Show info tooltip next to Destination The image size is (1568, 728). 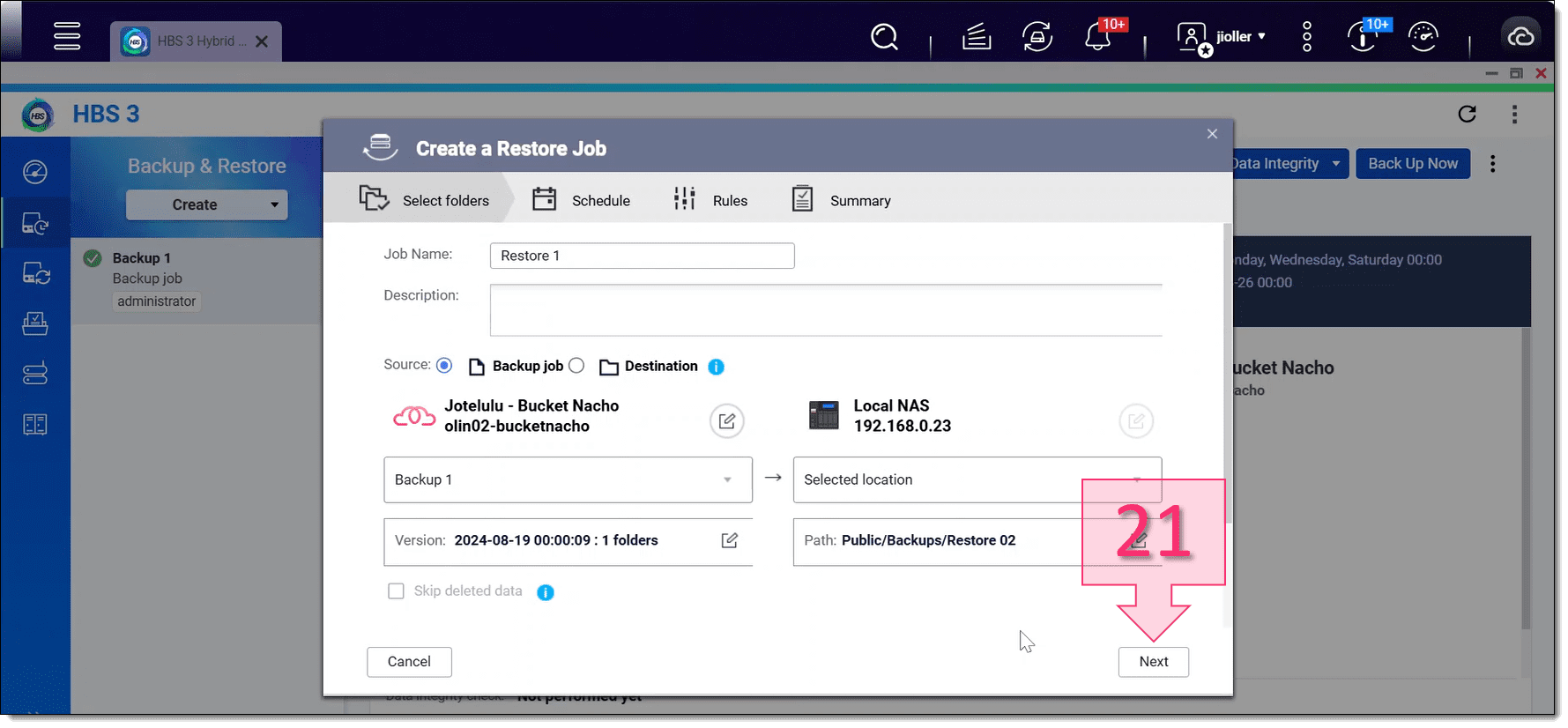tap(717, 367)
